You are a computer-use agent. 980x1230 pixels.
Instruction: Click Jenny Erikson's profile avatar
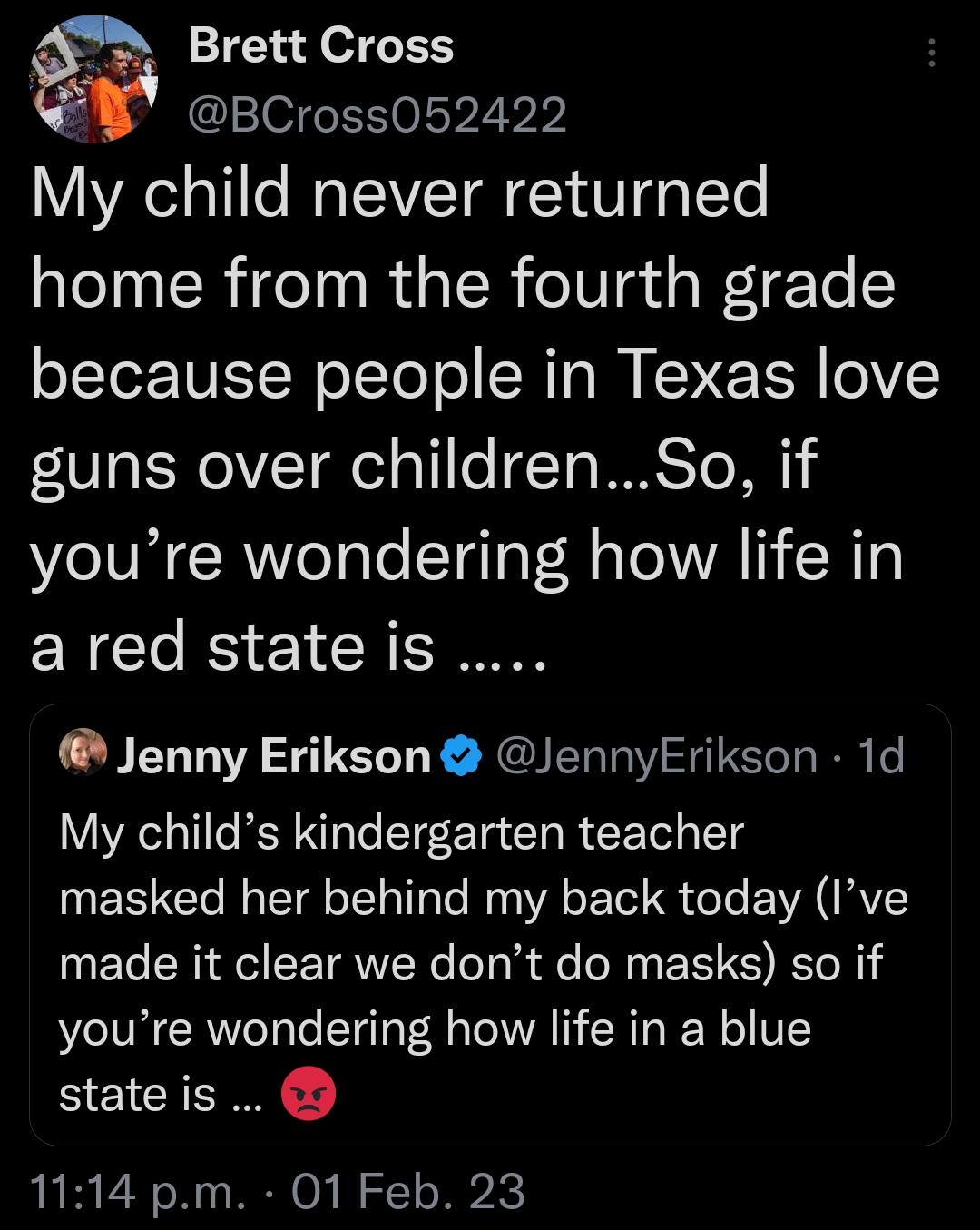84,755
